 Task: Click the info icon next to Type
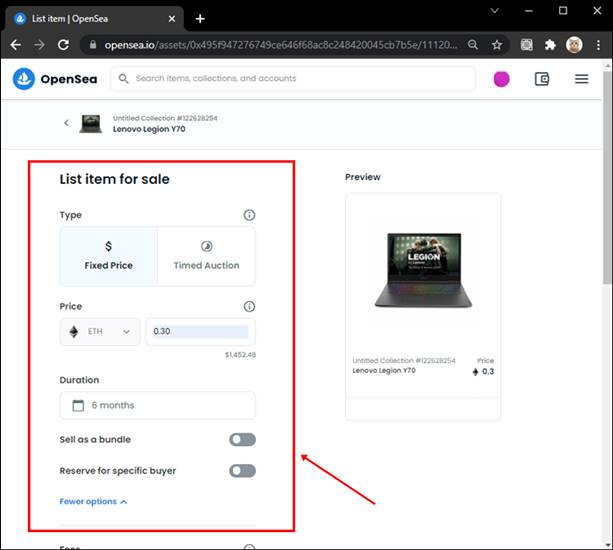[x=249, y=215]
